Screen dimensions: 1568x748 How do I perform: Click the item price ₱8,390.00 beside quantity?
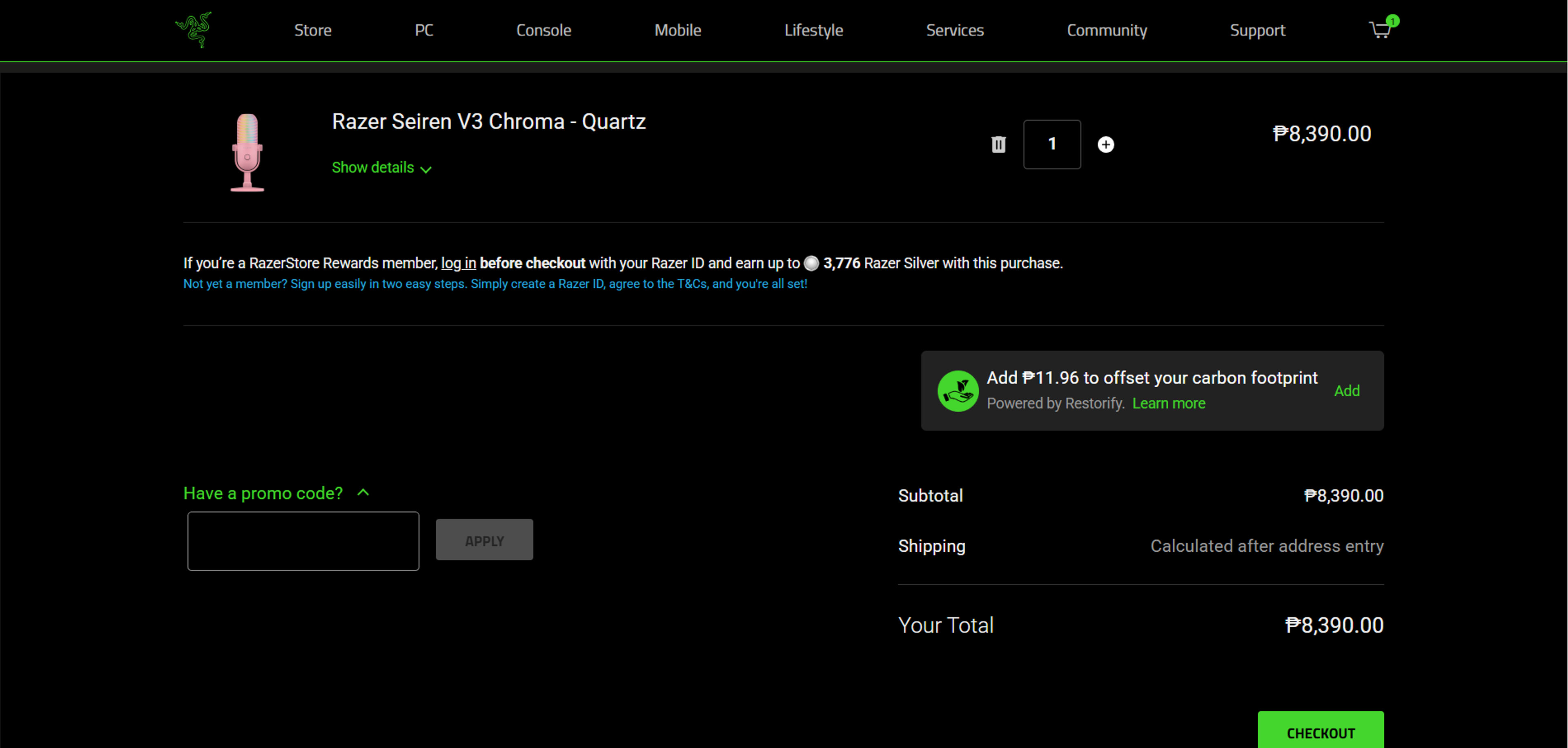click(1321, 134)
